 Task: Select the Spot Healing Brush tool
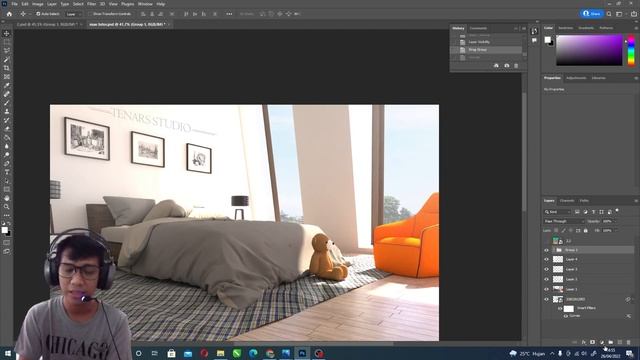click(x=7, y=94)
